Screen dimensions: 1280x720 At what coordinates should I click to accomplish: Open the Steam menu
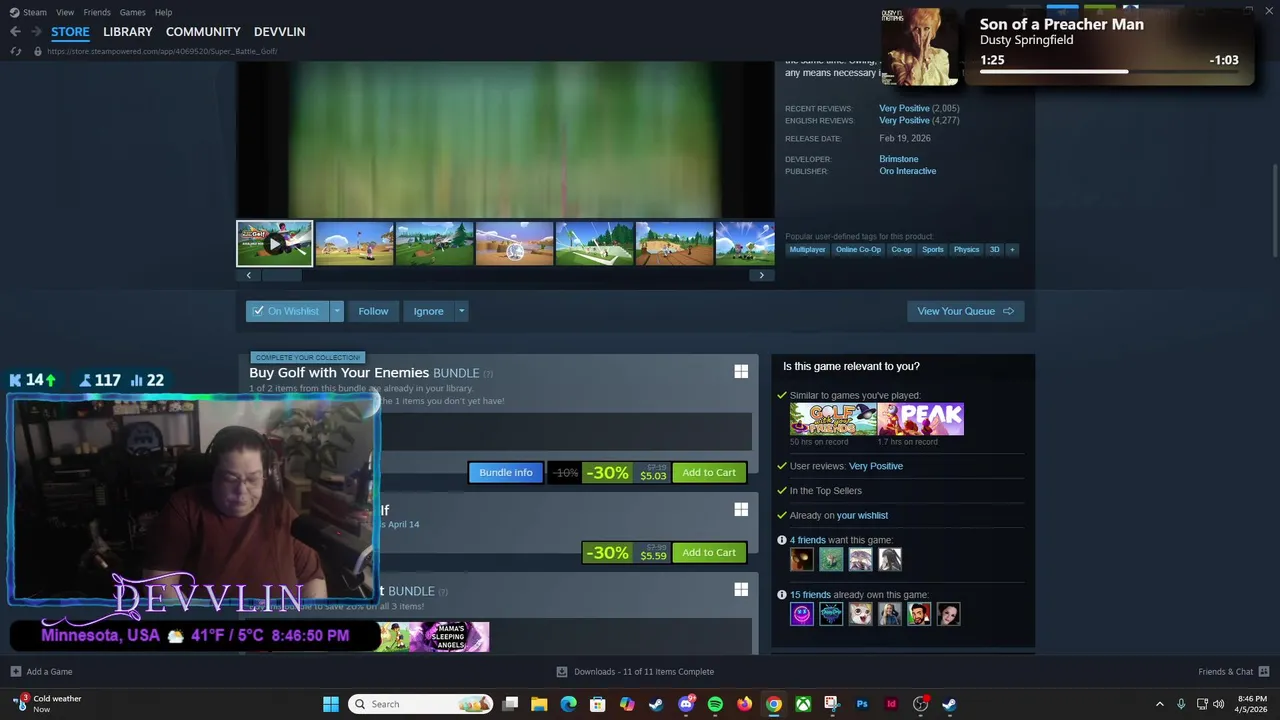click(35, 12)
